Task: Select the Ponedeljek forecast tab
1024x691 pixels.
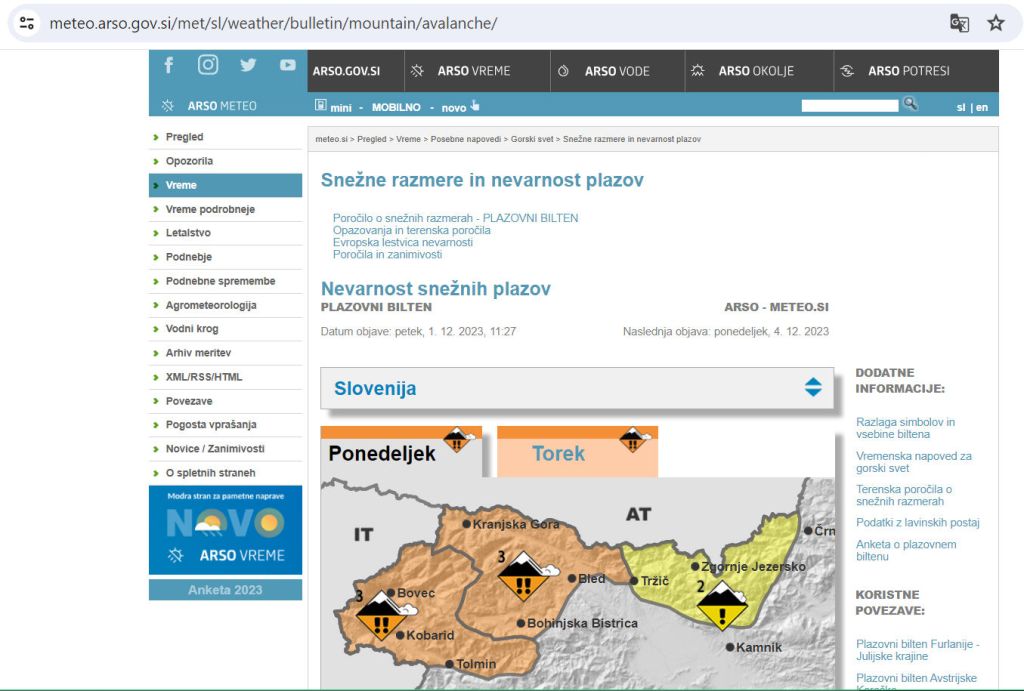Action: coord(382,453)
